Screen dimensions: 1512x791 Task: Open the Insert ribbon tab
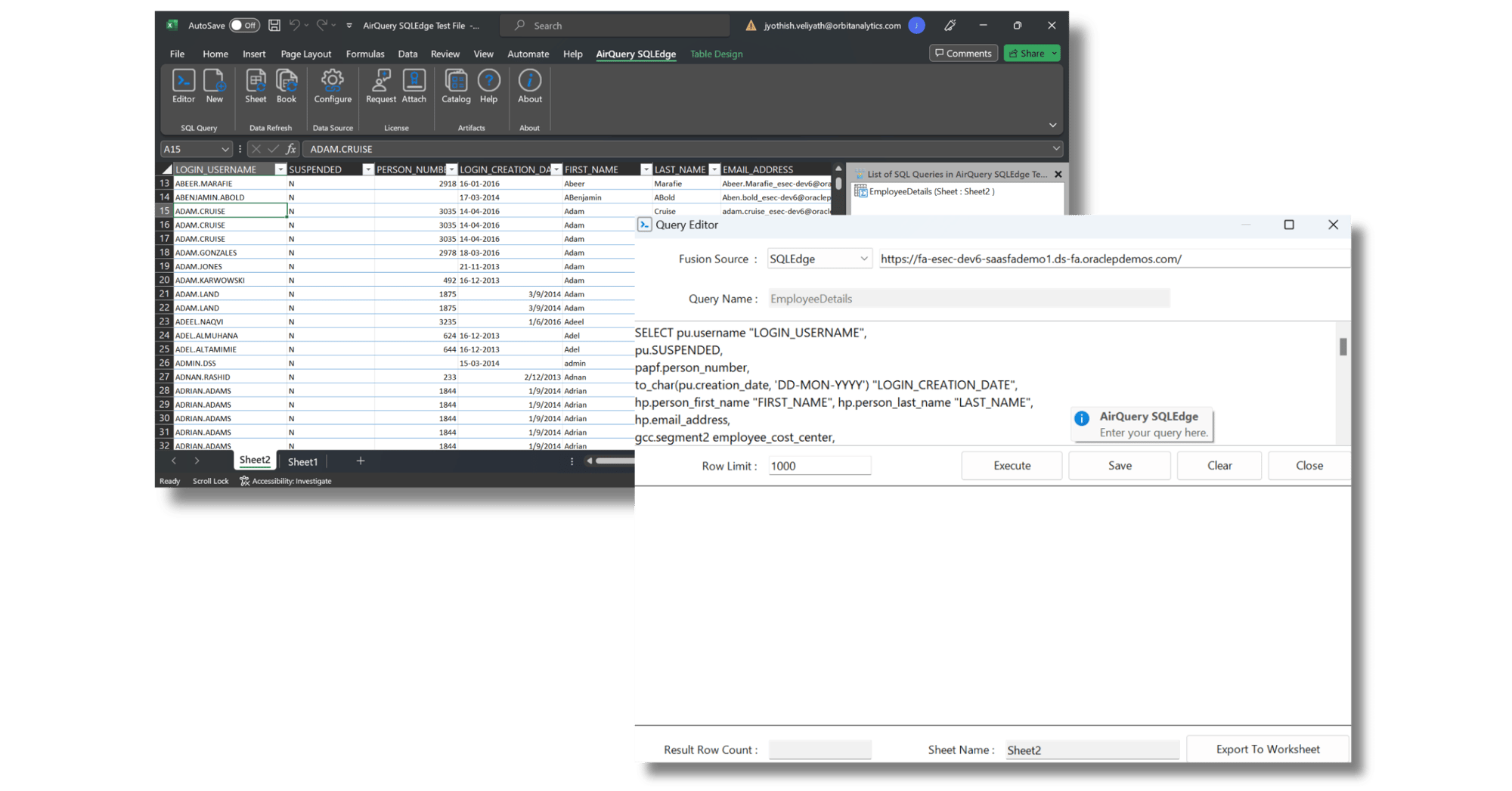coord(254,54)
